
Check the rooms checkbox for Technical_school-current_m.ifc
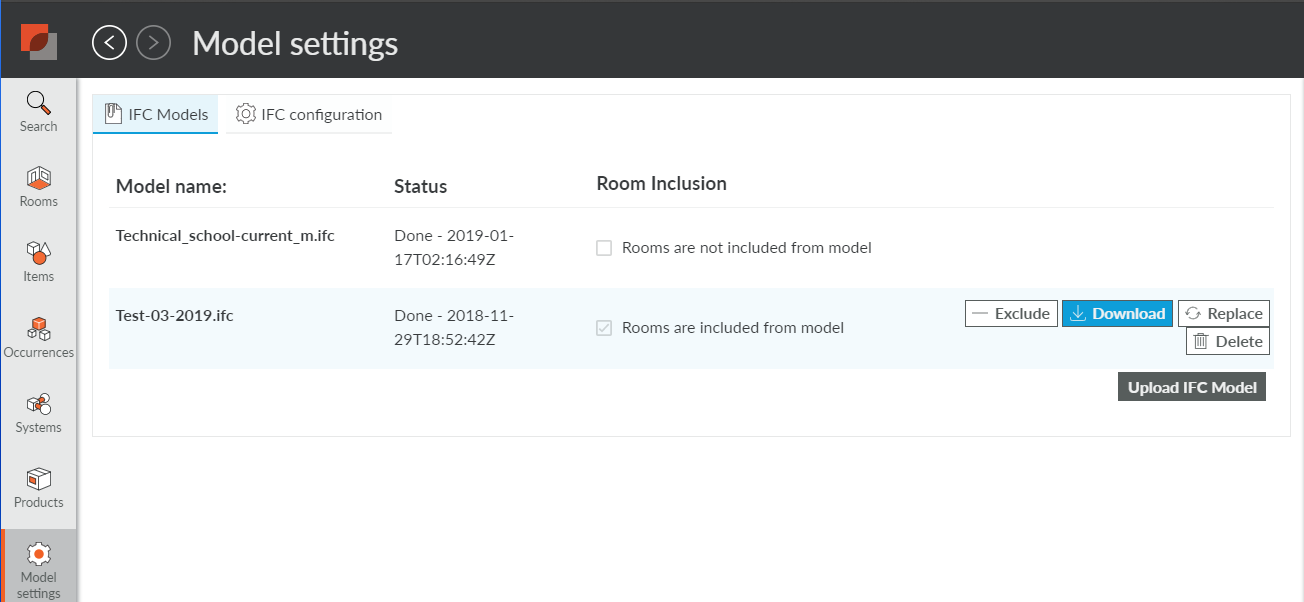604,247
